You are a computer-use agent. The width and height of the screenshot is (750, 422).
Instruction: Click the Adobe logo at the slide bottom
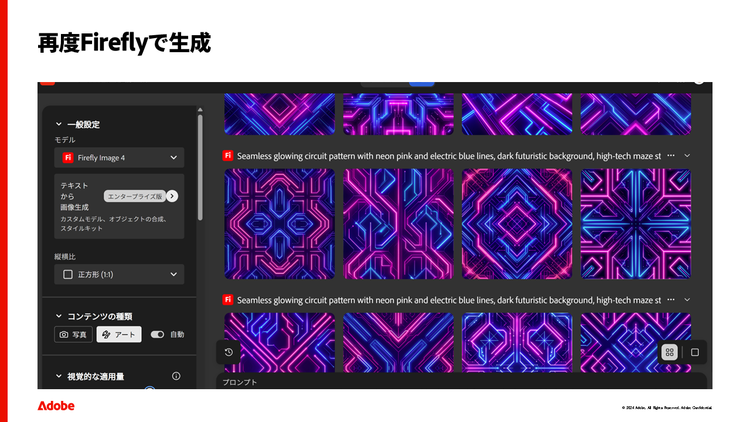(x=56, y=406)
